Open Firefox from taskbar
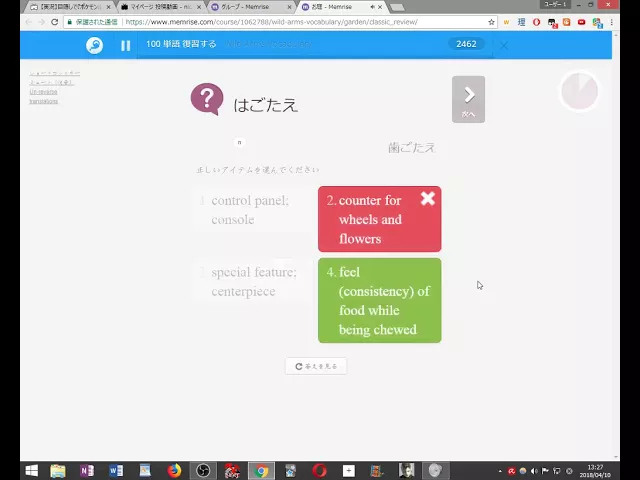Image resolution: width=640 pixels, height=480 pixels. (174, 471)
